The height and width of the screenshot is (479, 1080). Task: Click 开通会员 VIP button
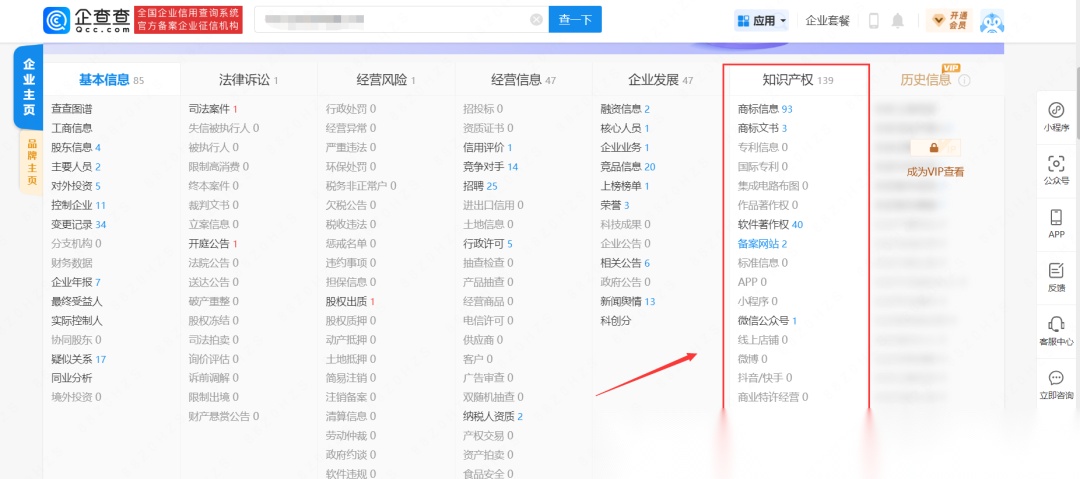pos(949,21)
